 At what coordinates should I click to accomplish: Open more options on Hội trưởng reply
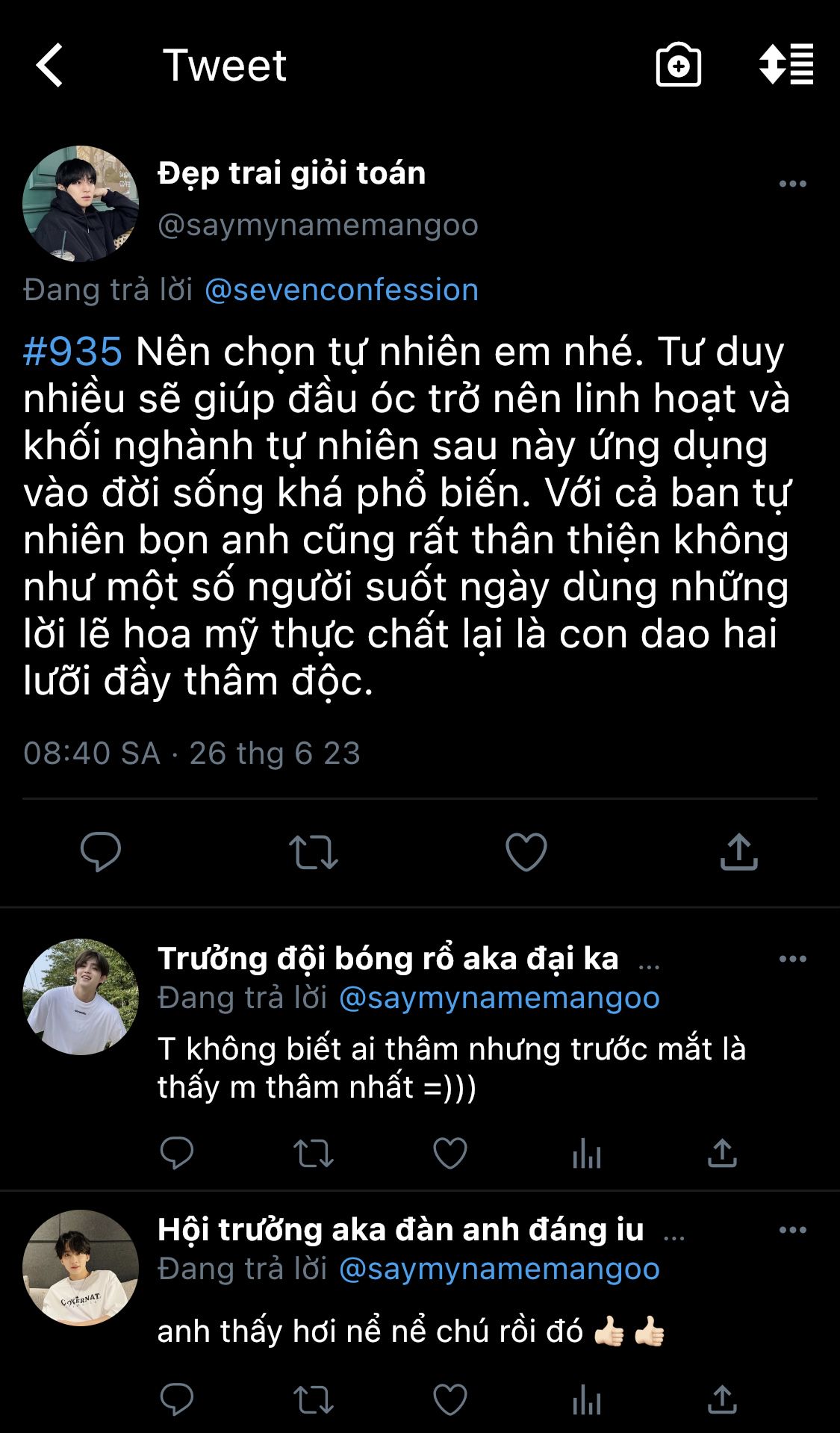point(792,1230)
